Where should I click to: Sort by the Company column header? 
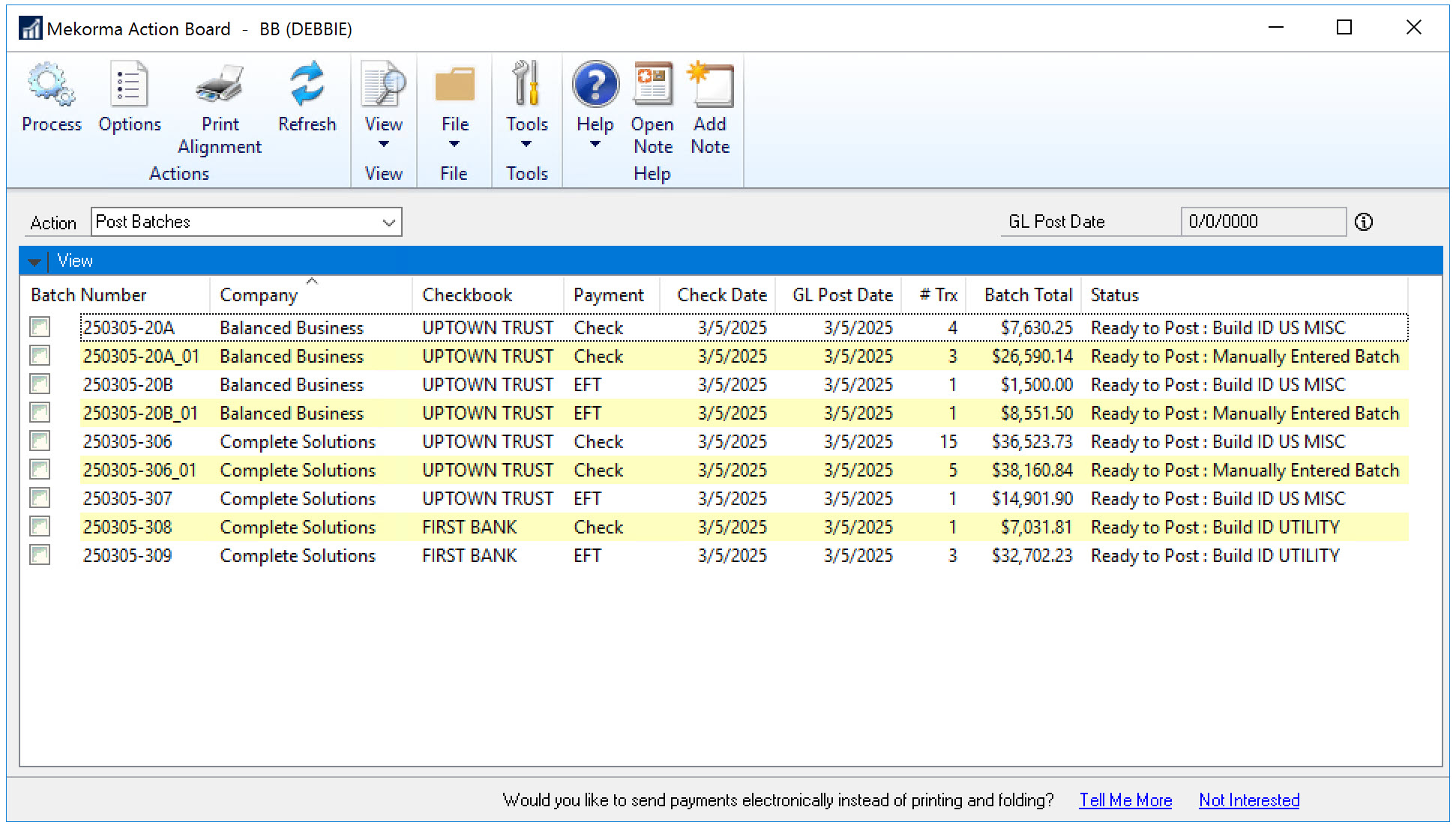[x=259, y=295]
